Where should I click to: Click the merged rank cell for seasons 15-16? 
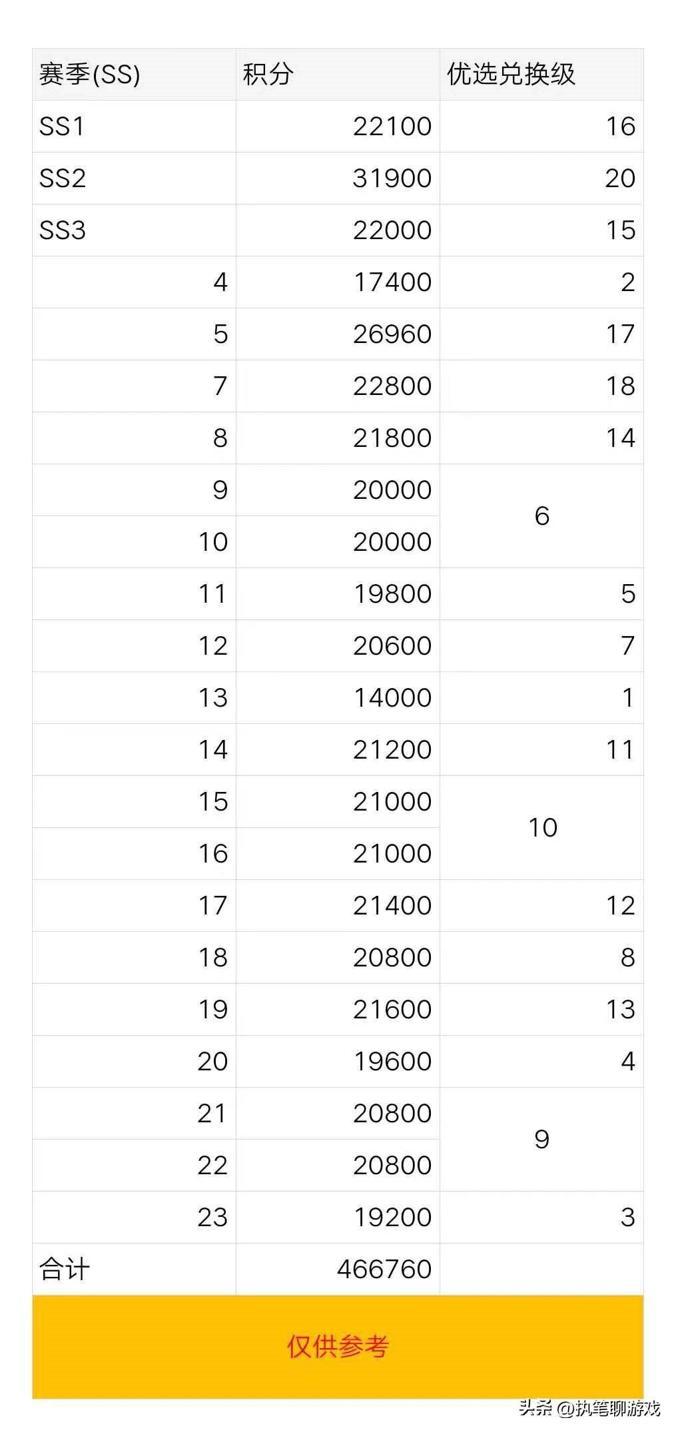pyautogui.click(x=541, y=828)
